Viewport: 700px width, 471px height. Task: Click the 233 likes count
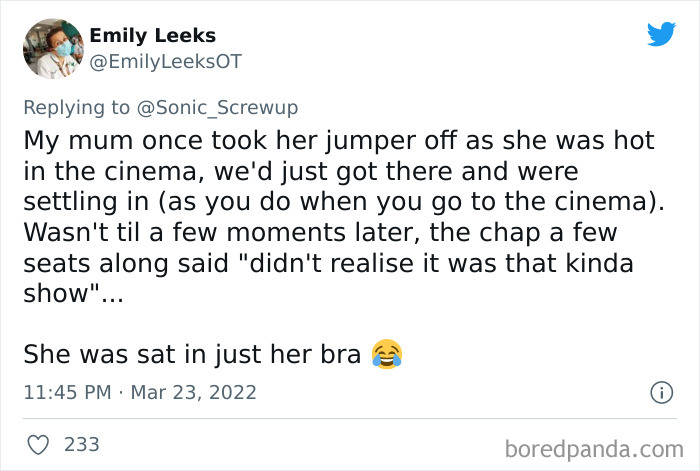coord(81,444)
